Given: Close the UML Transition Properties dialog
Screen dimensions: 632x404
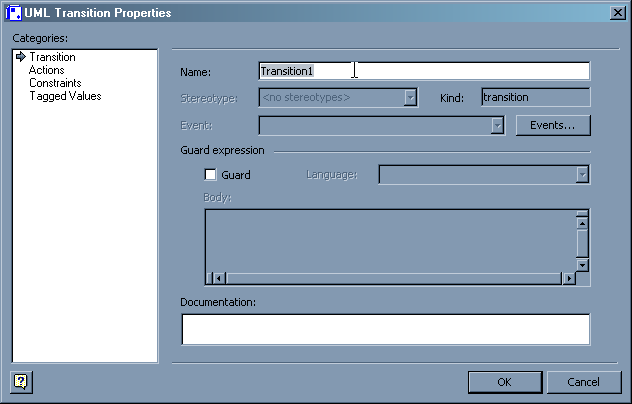Looking at the screenshot, I should click(617, 13).
